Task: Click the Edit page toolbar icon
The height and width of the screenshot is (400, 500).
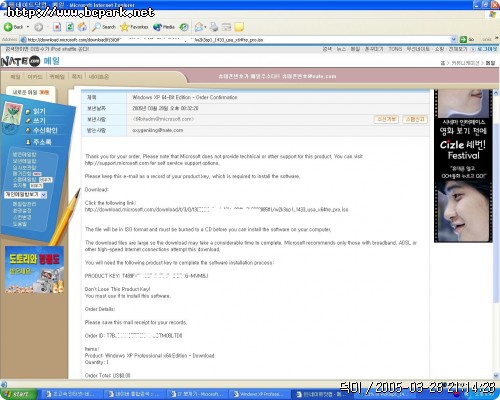Action: 226,27
